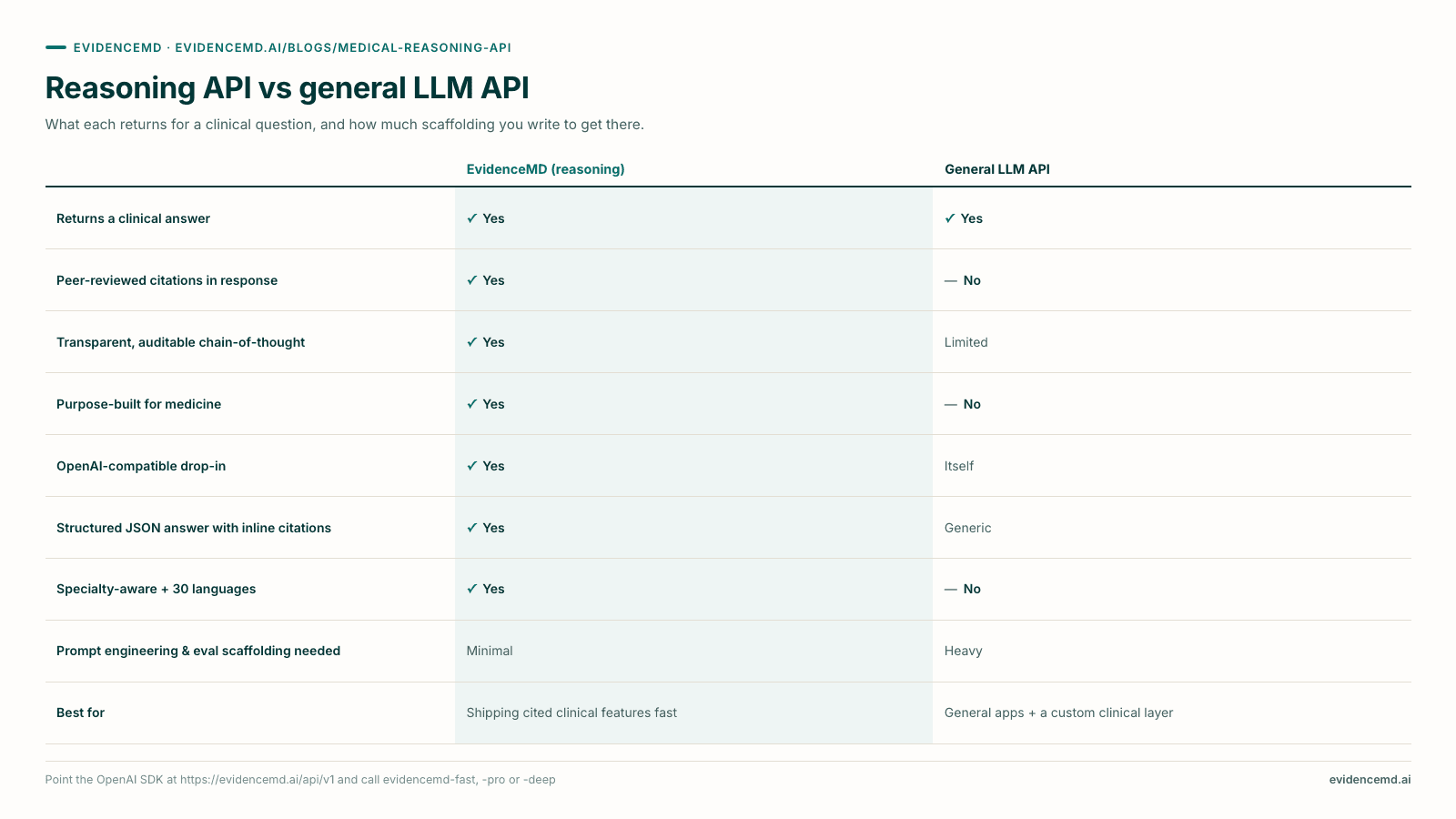
Task: Click EvidenceMD's Yes for Transparent, auditable chain-of-thought
Action: (x=493, y=342)
